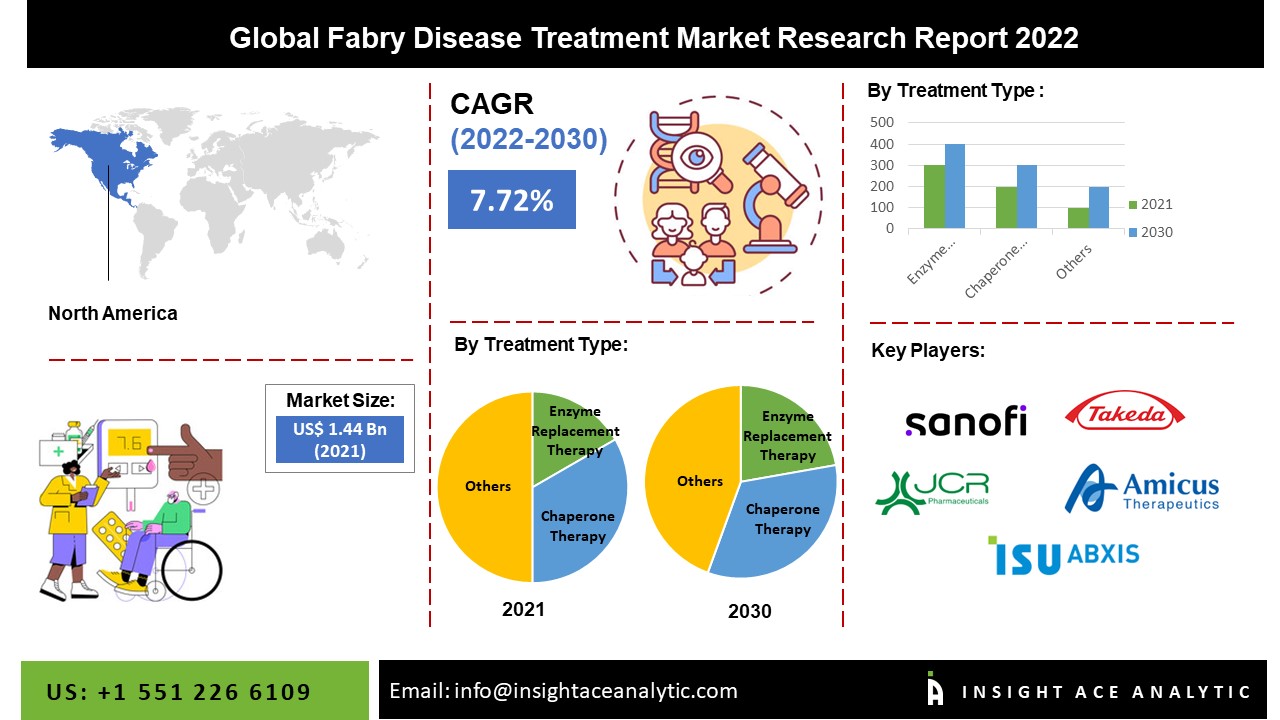Screen dimensions: 1280x720
Task: Click the blue 2030 legend swatch
Action: [x=1133, y=233]
